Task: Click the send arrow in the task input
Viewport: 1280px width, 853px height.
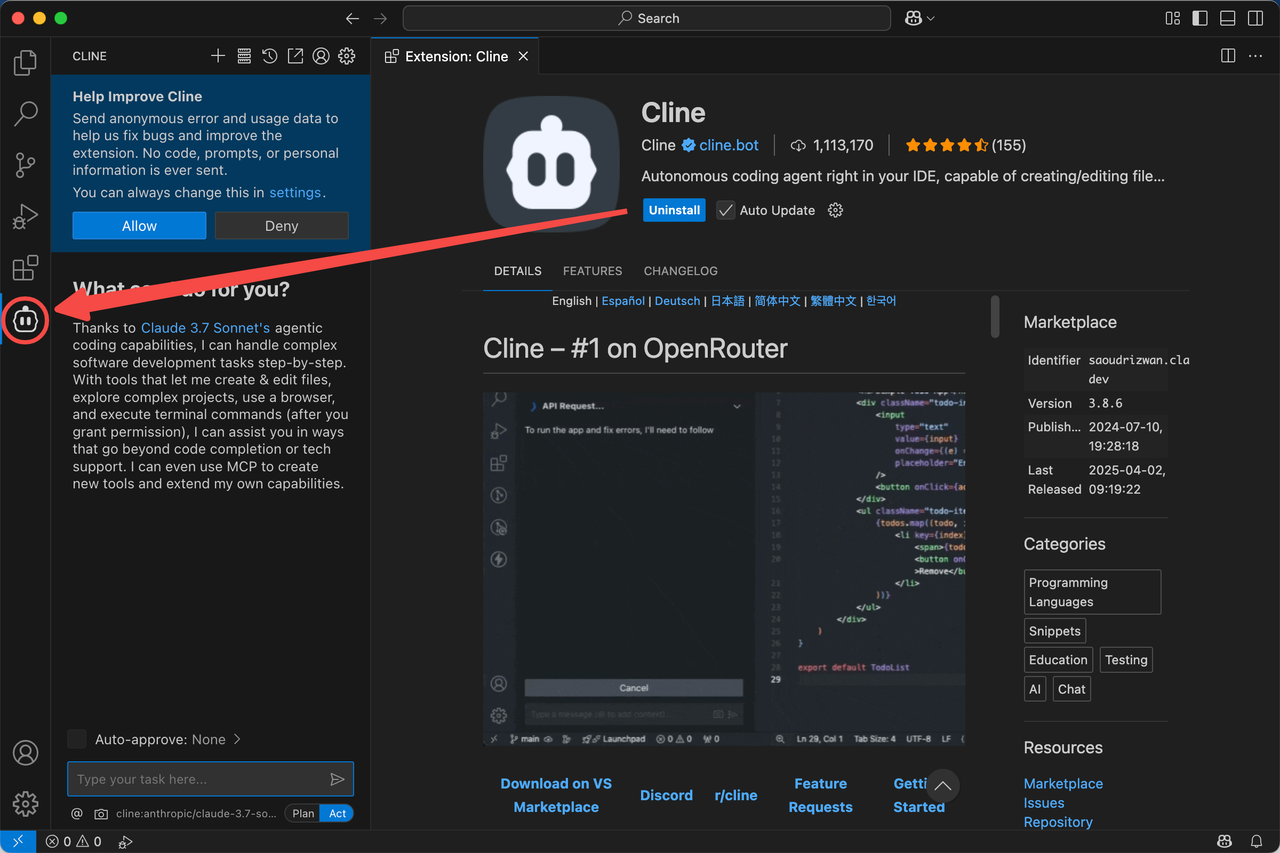Action: pyautogui.click(x=337, y=779)
